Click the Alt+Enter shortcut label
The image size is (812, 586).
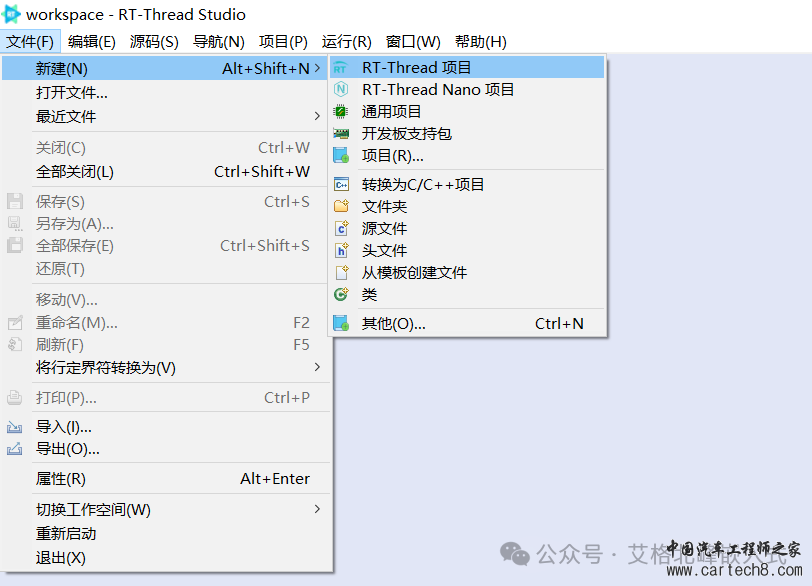[275, 479]
